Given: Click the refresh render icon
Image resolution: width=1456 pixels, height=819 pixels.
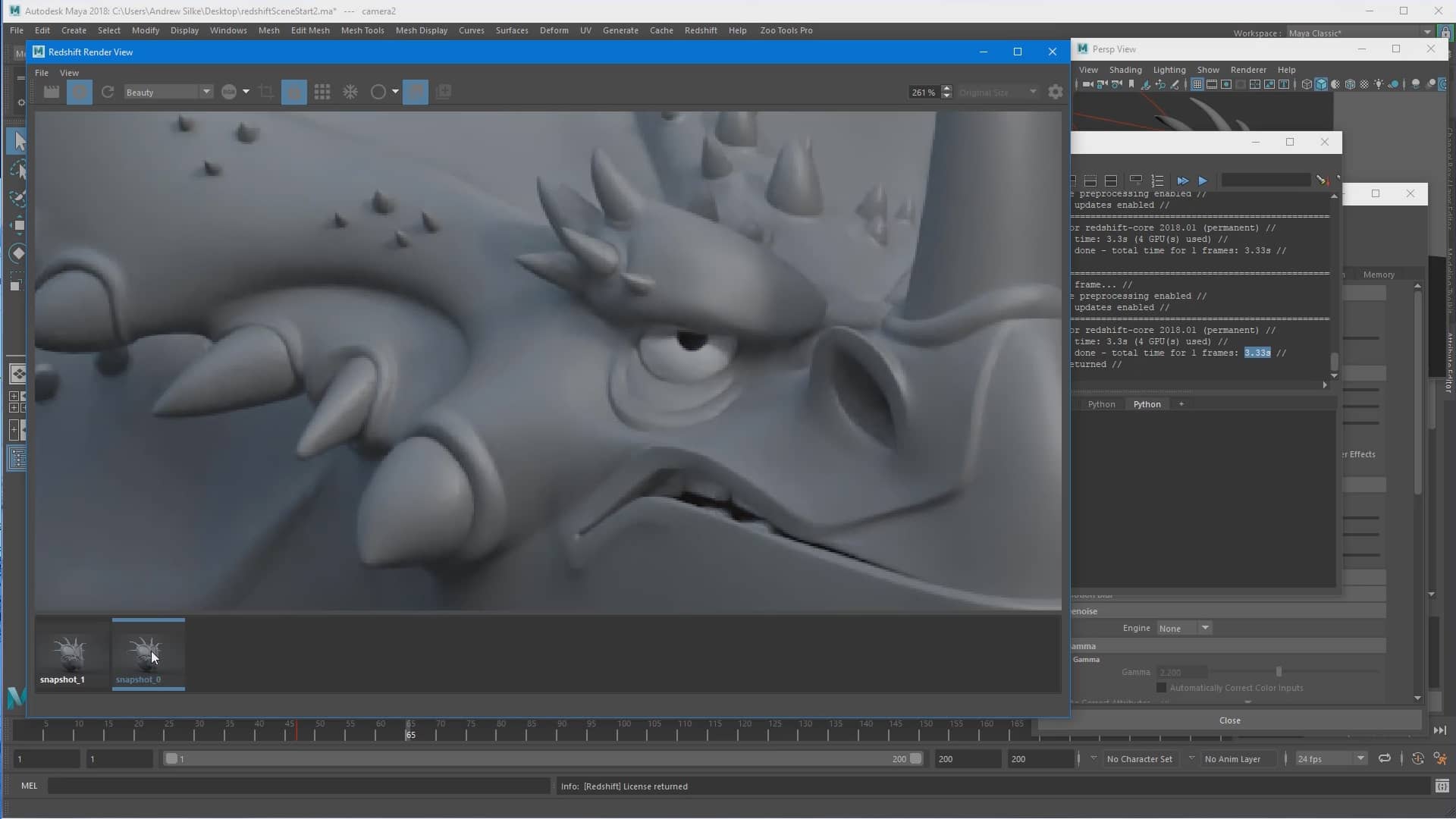Looking at the screenshot, I should click(107, 92).
